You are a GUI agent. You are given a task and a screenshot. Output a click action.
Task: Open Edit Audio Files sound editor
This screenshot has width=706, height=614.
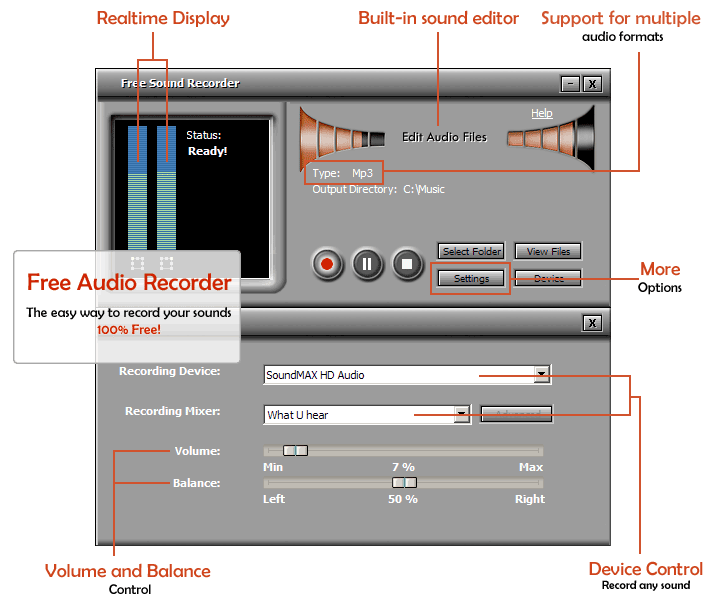coord(444,137)
